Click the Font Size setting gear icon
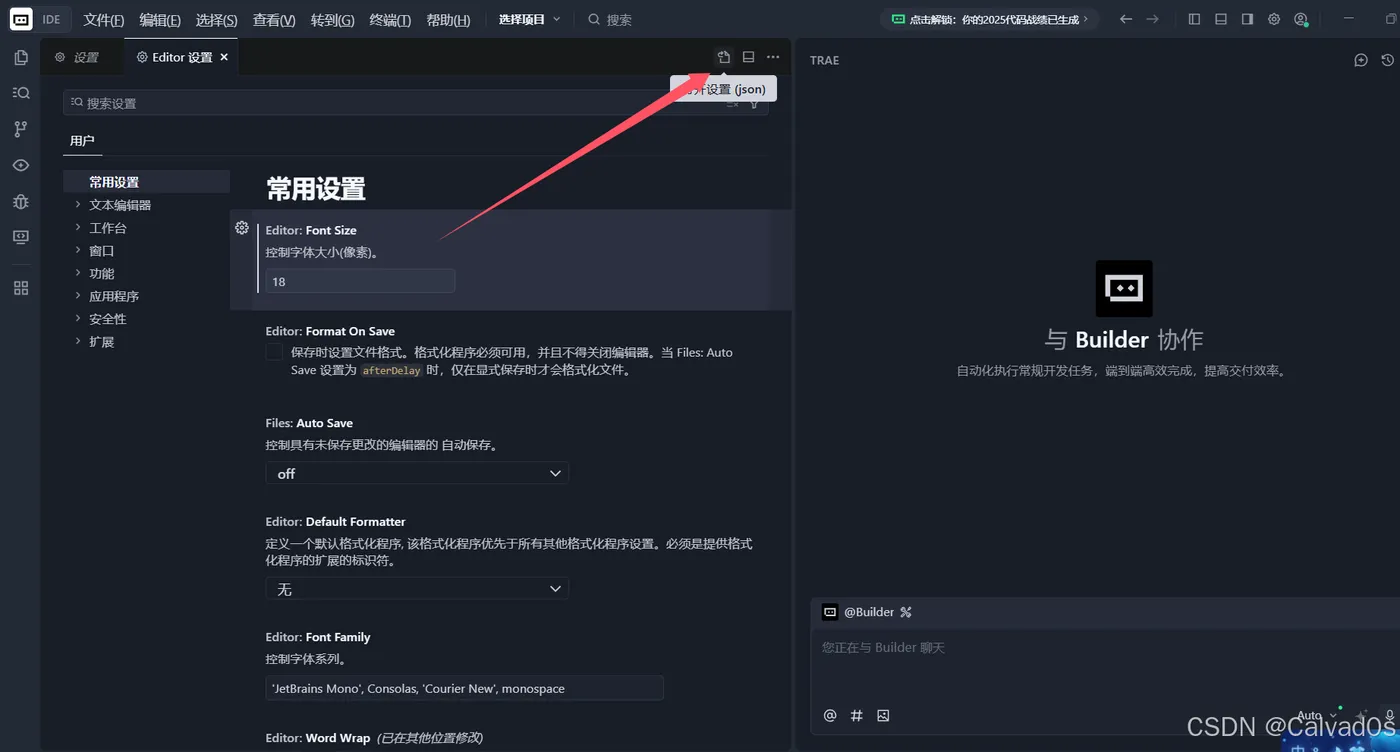This screenshot has width=1400, height=752. (242, 228)
